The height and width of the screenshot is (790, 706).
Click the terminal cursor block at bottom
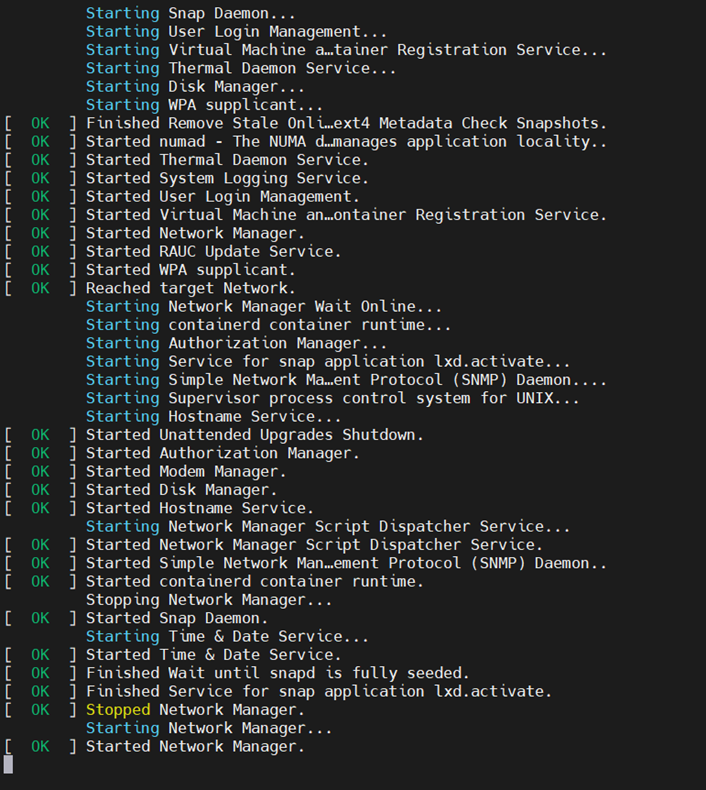(8, 764)
